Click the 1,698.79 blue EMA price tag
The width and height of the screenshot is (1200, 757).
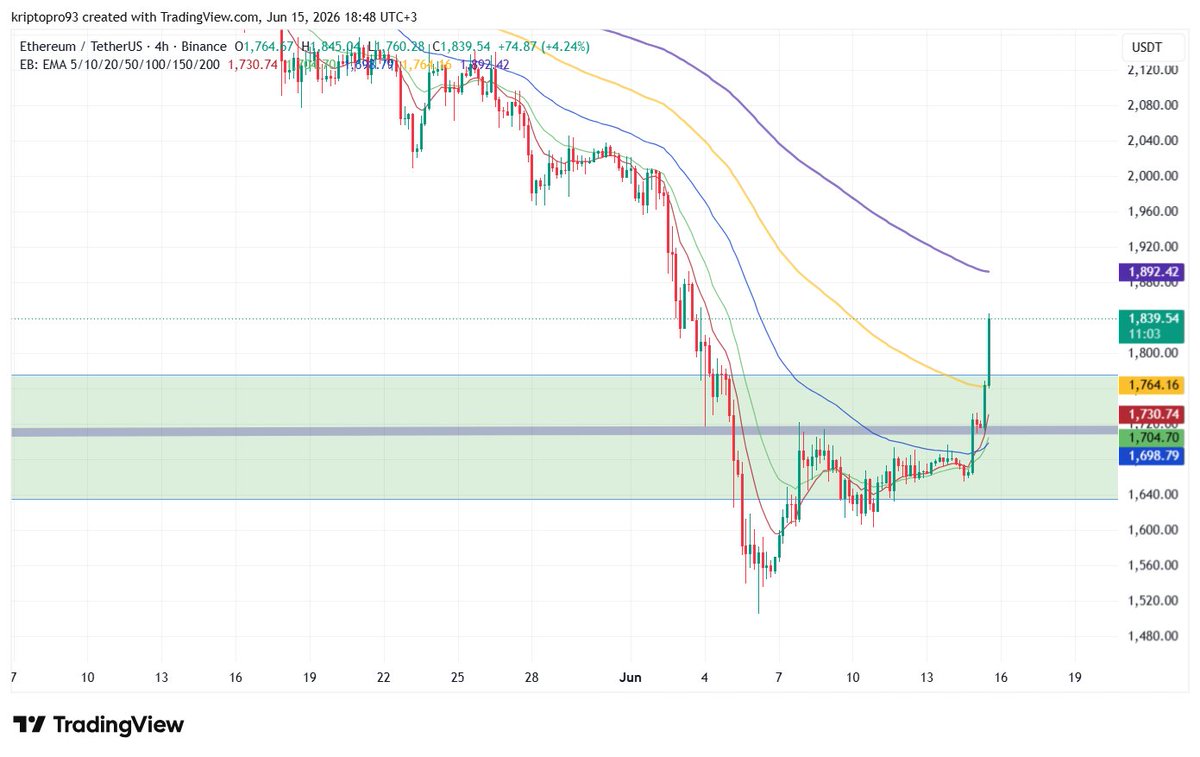tap(1152, 455)
